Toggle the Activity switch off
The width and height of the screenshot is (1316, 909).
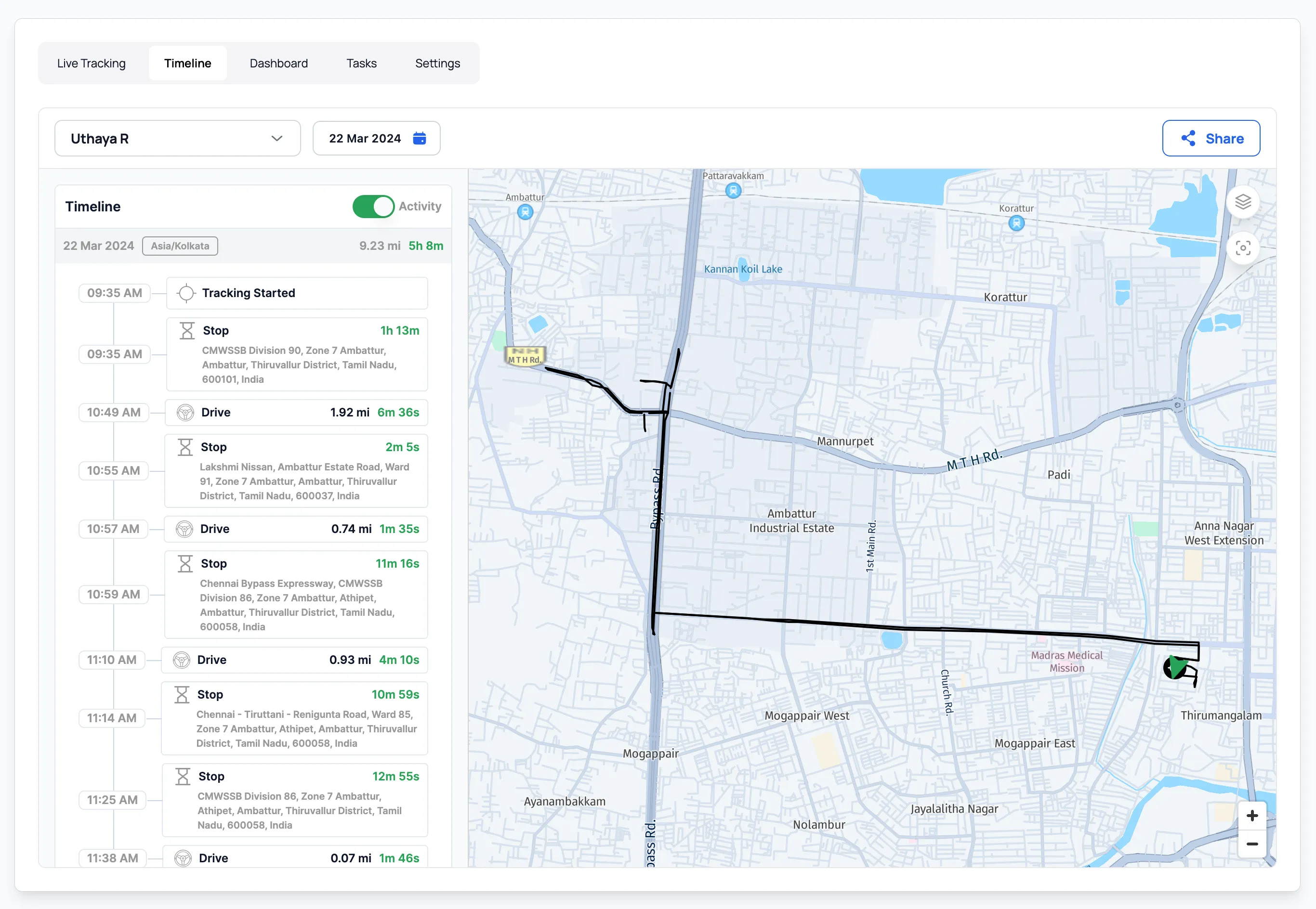(x=373, y=207)
